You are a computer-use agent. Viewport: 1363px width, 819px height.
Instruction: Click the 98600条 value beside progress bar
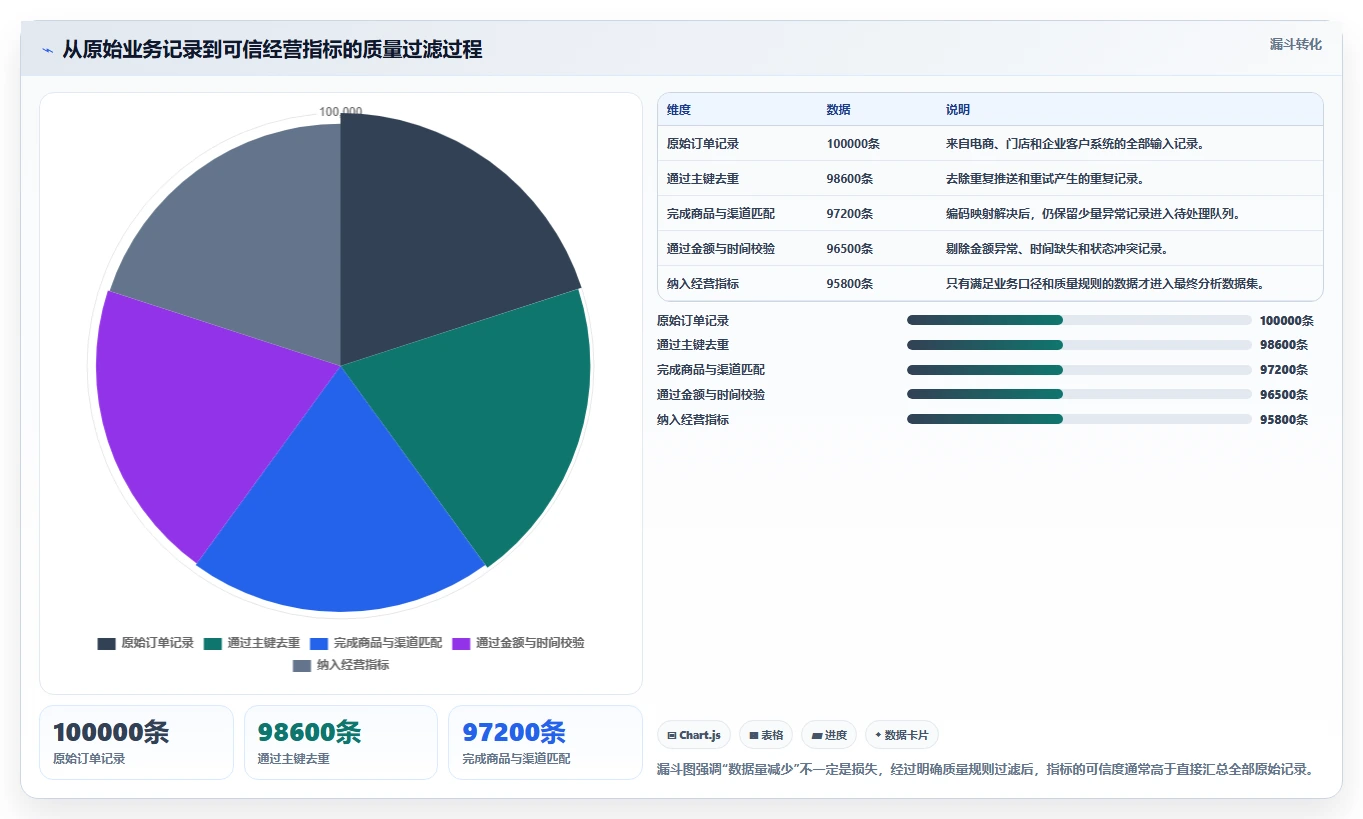(x=1284, y=345)
